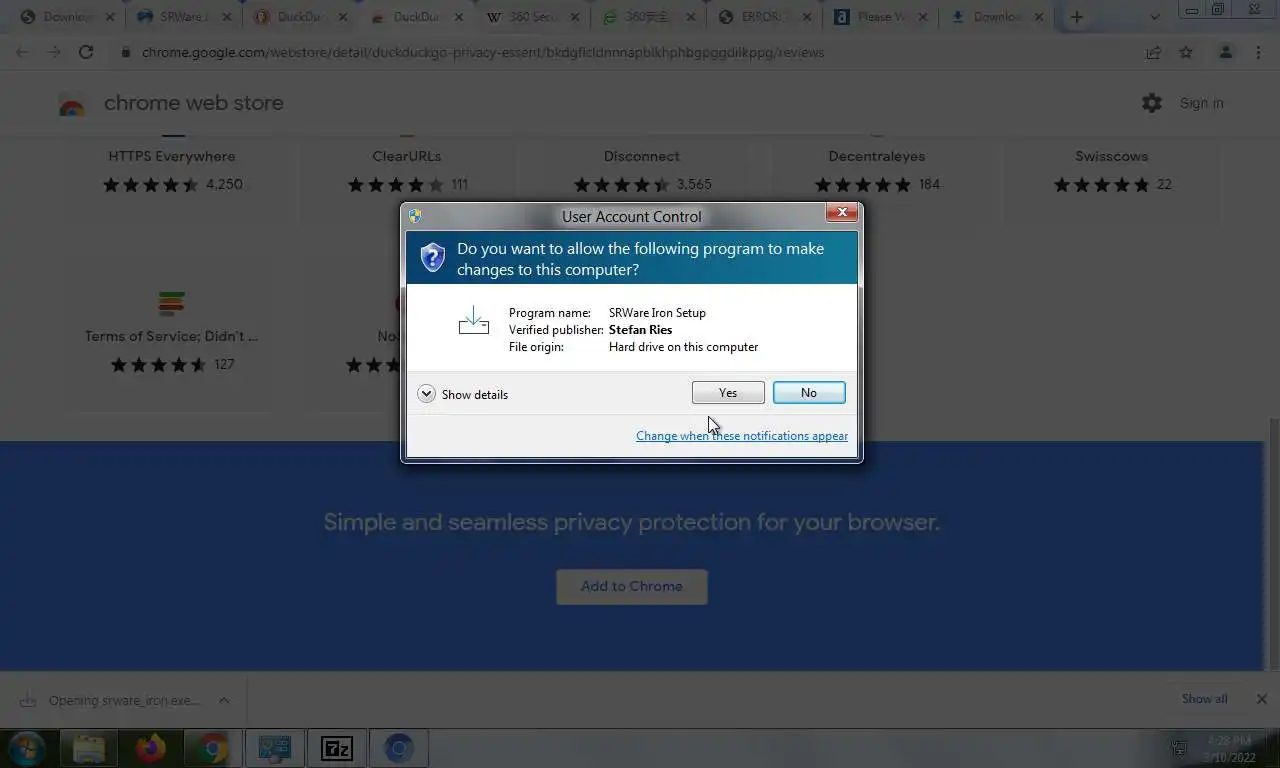
Task: Click HTTPS Everywhere rating count 4,250
Action: [x=224, y=184]
